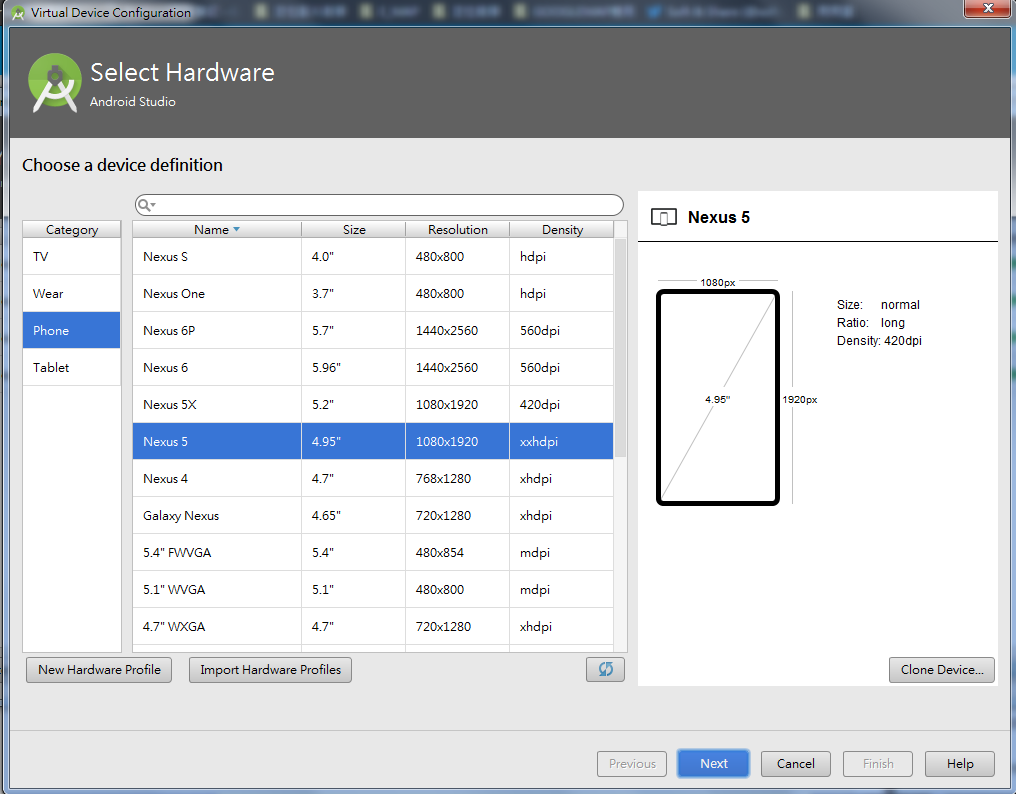Select the Galaxy Nexus device row
Image resolution: width=1016 pixels, height=794 pixels.
tap(373, 515)
